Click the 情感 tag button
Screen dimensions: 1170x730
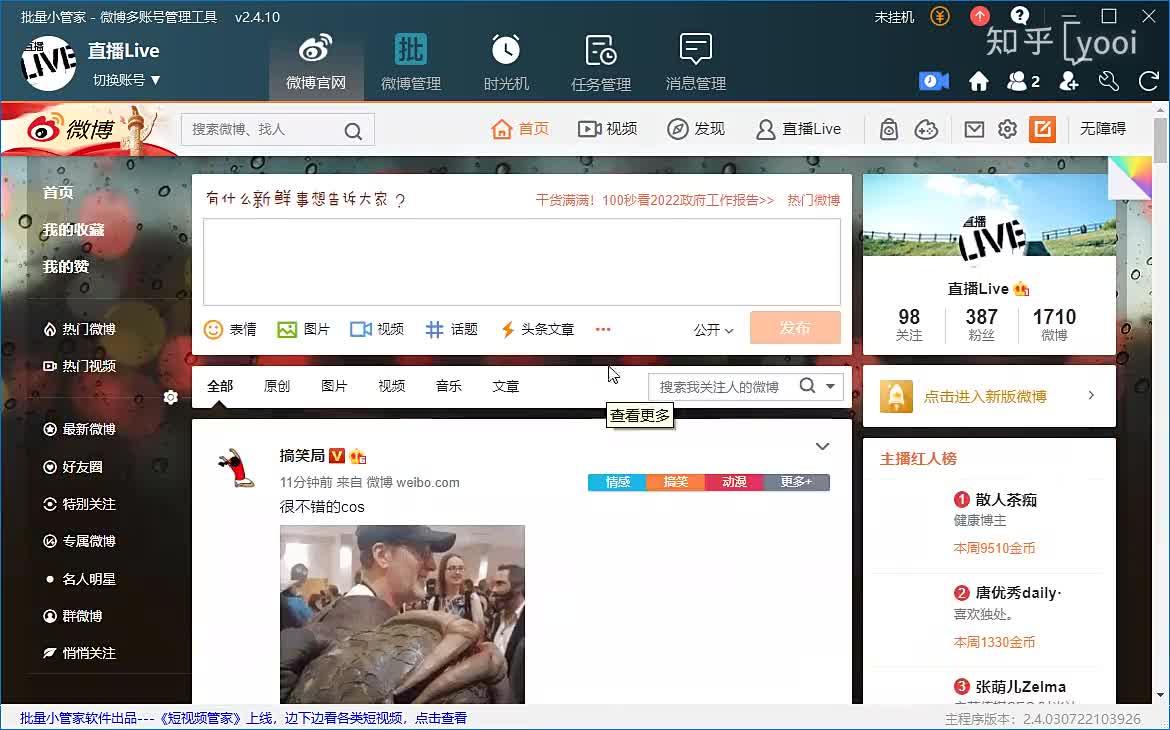617,482
